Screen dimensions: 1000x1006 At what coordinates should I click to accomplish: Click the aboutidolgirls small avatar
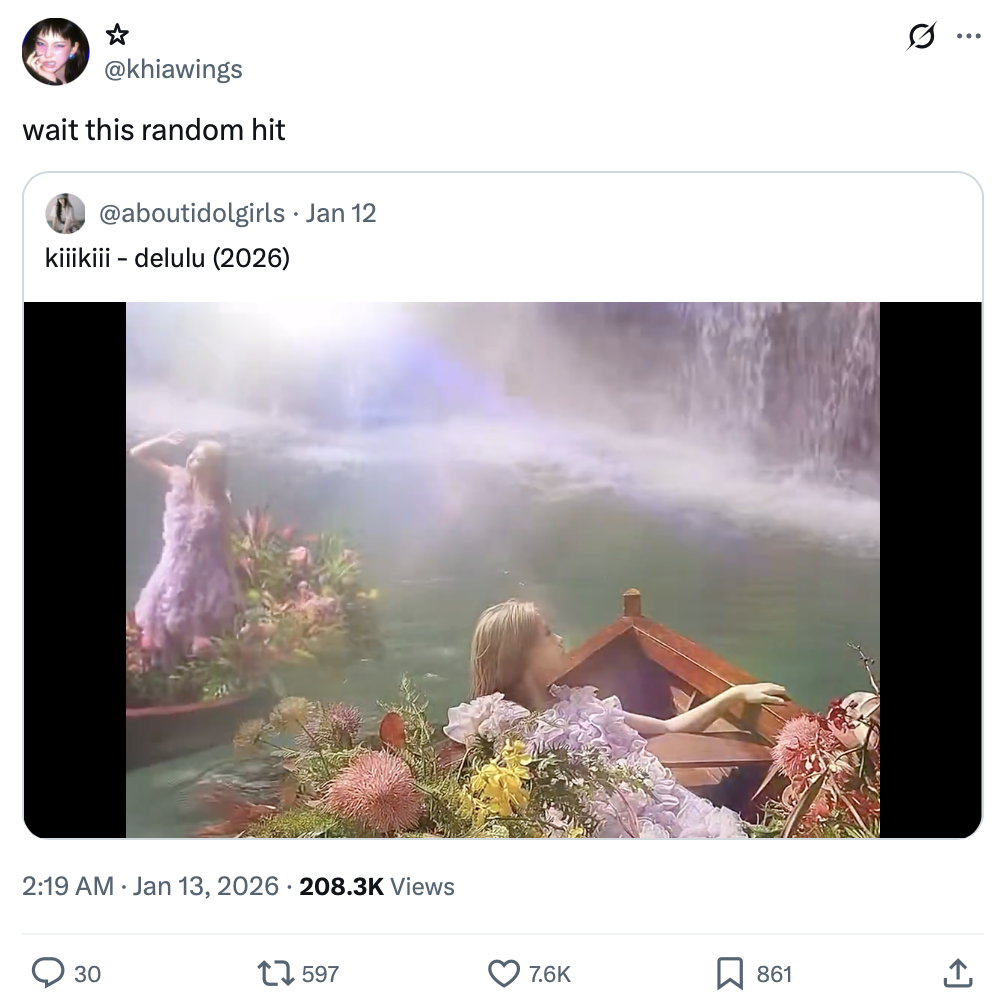point(65,213)
